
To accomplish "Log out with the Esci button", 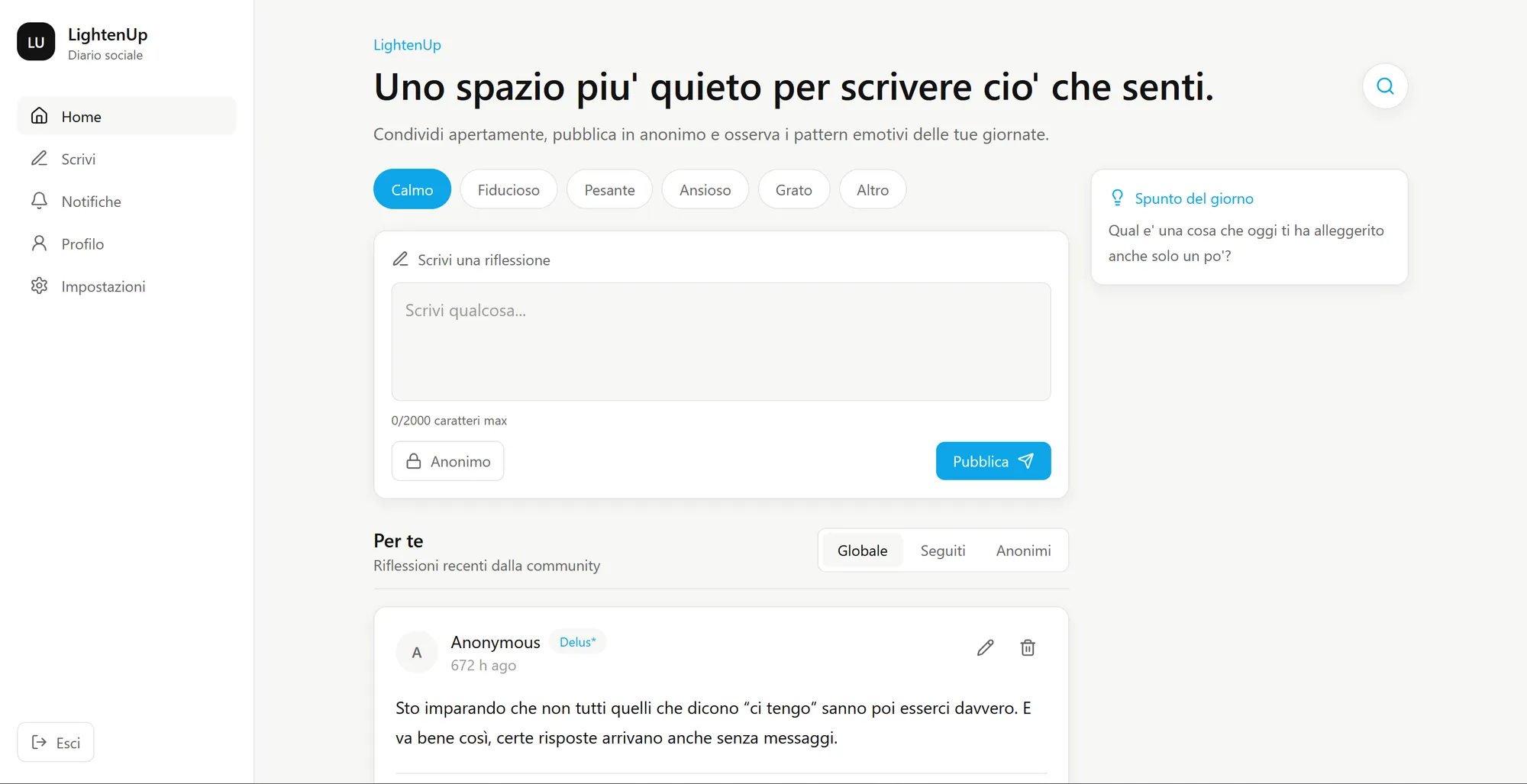I will (56, 742).
